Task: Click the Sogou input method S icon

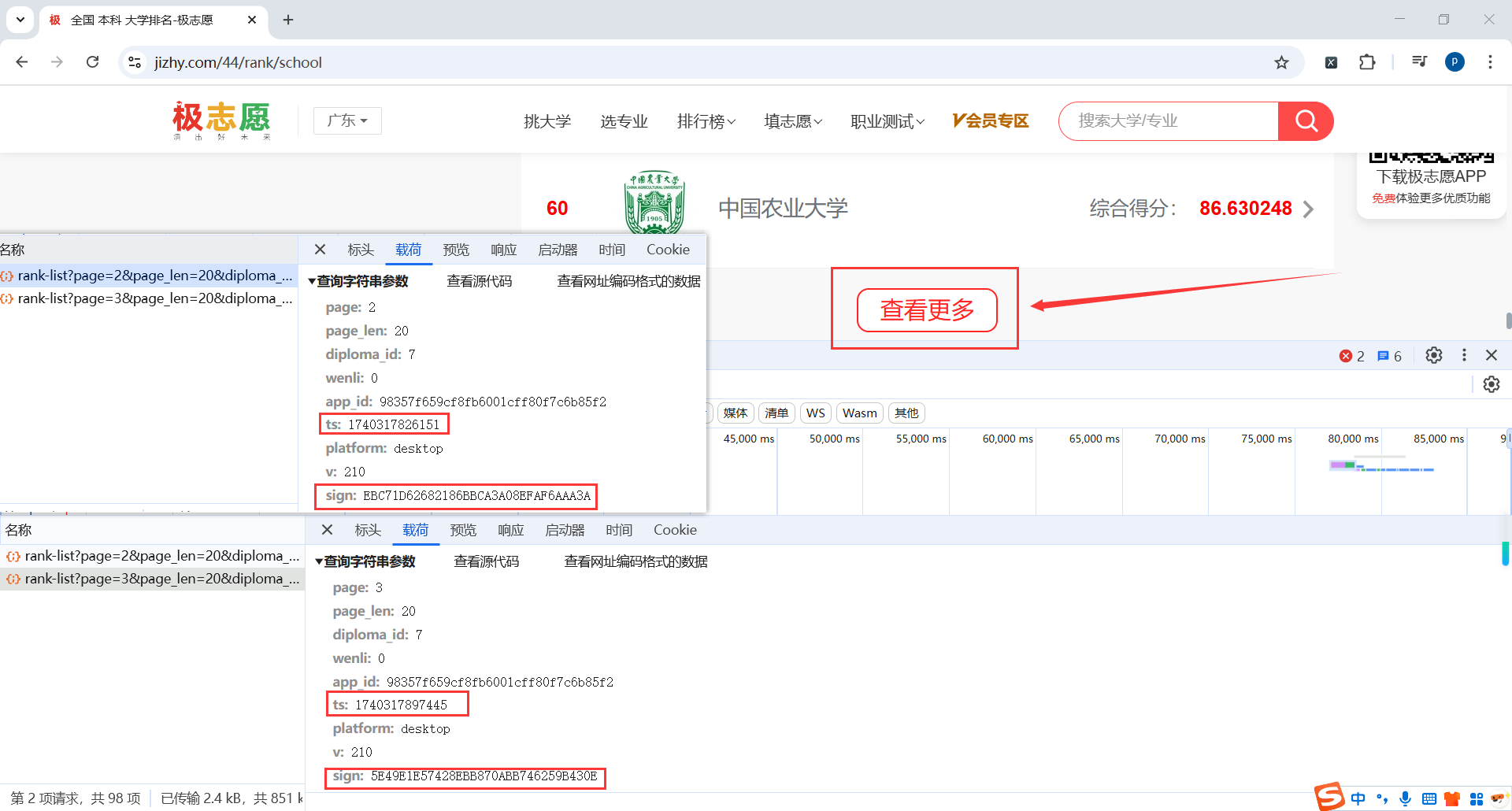Action: coord(1329,797)
